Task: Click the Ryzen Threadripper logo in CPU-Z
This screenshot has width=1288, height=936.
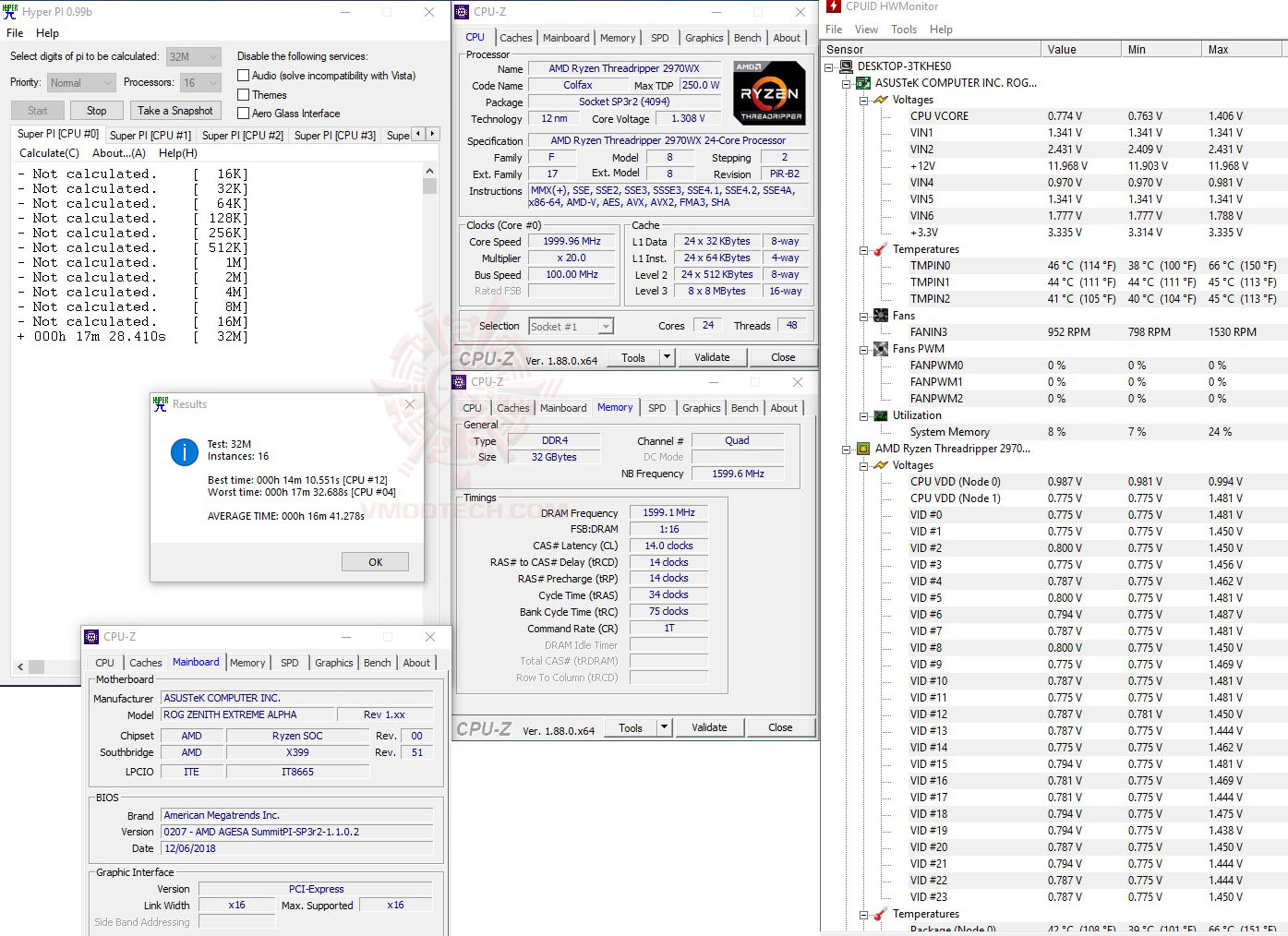Action: tap(768, 92)
